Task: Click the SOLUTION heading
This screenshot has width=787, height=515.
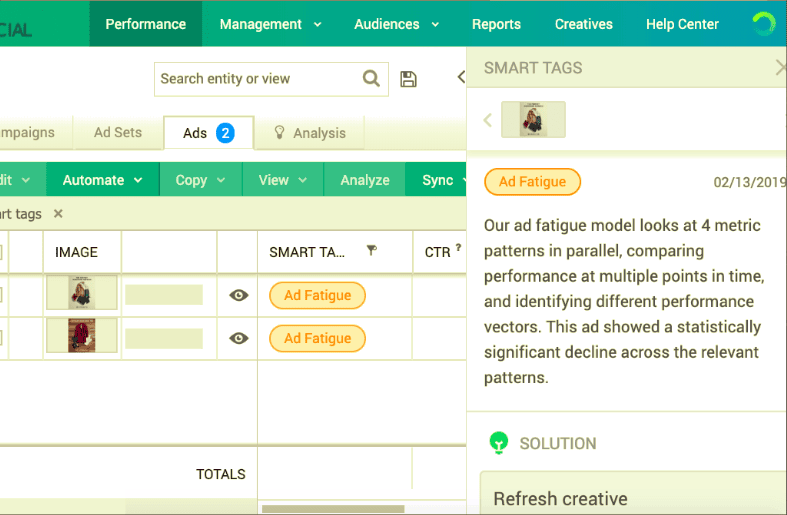Action: 558,443
